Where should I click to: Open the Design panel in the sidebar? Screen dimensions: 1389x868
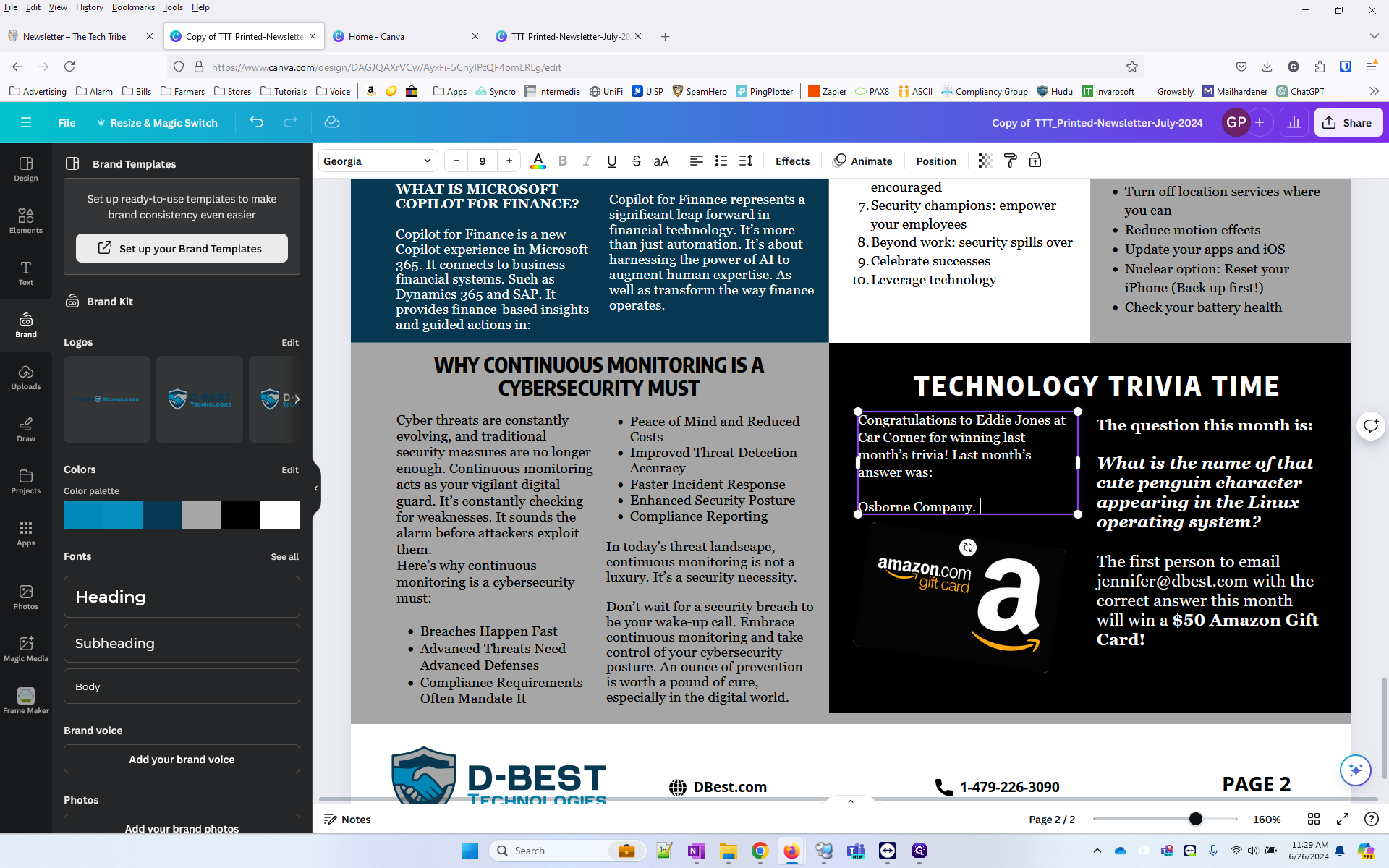point(26,169)
